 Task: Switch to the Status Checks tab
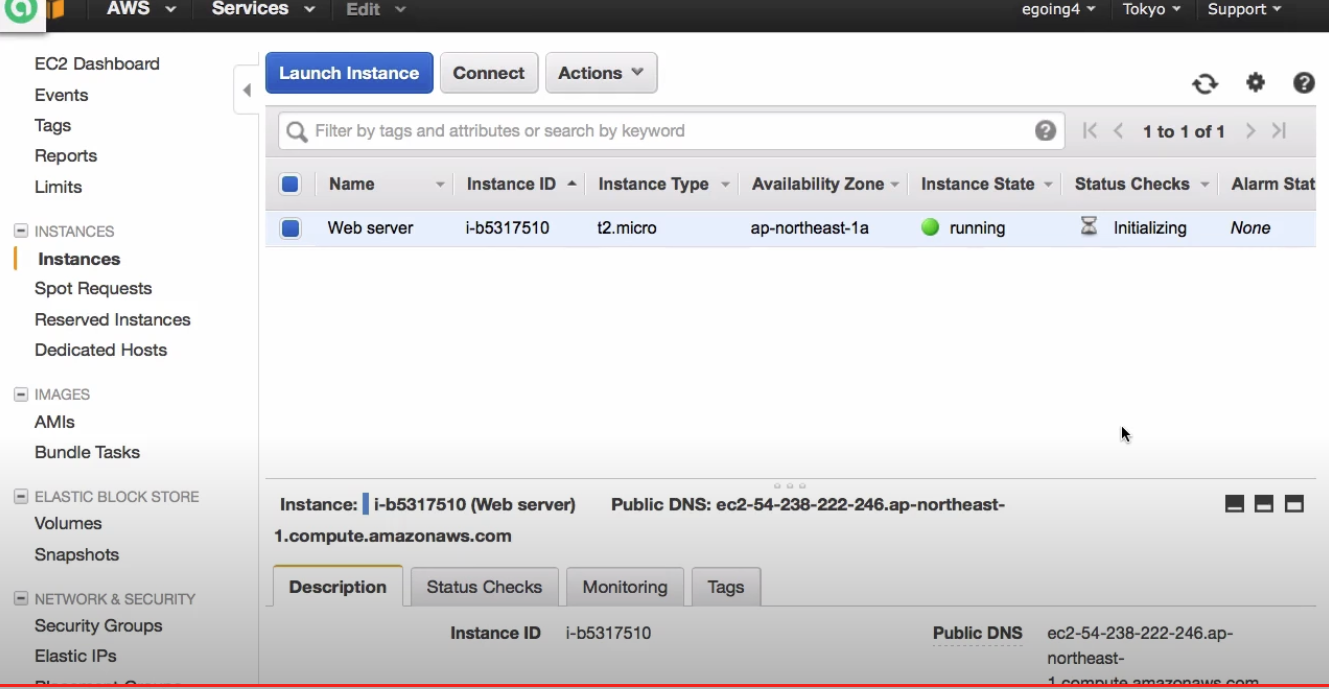click(x=484, y=587)
